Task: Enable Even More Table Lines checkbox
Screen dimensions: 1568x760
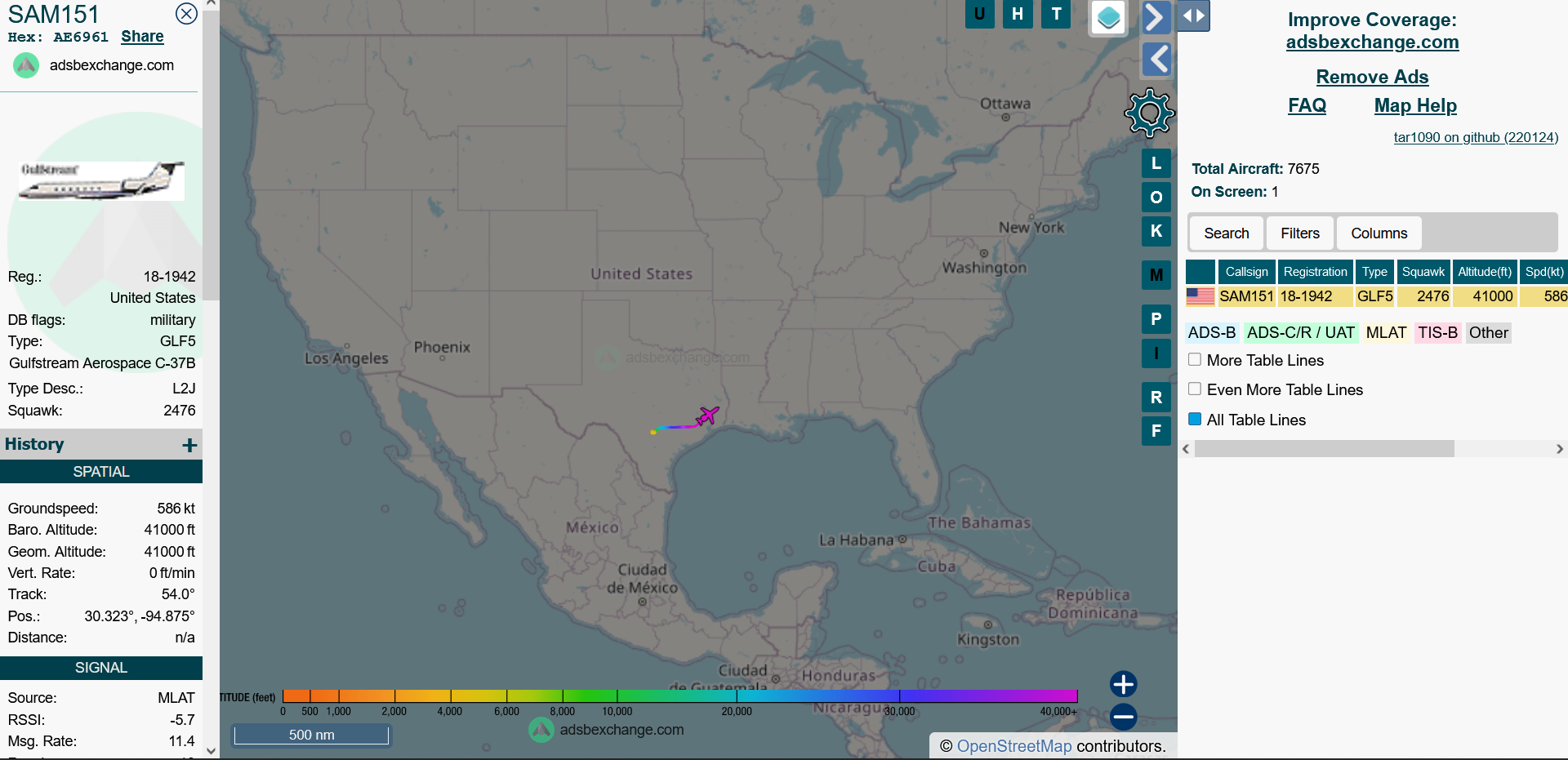Action: (x=1195, y=389)
